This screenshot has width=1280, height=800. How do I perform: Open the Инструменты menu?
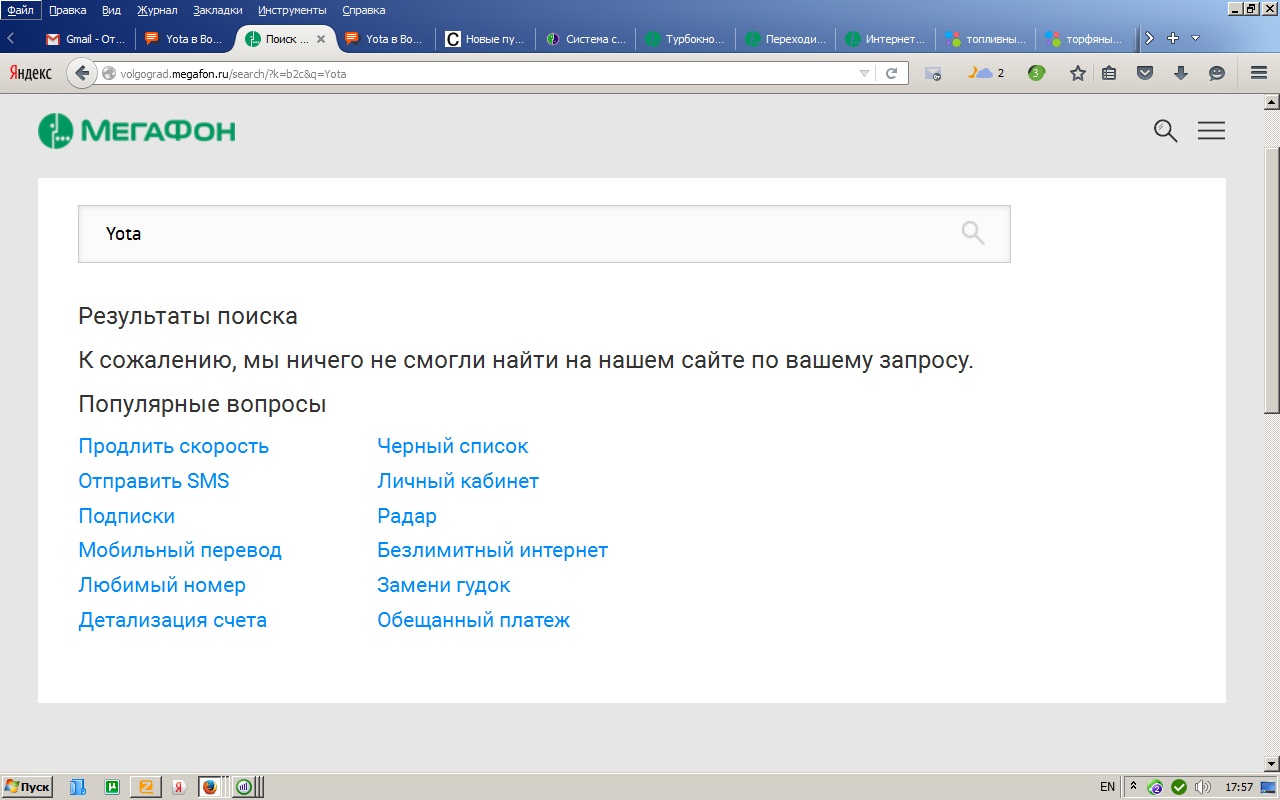291,10
